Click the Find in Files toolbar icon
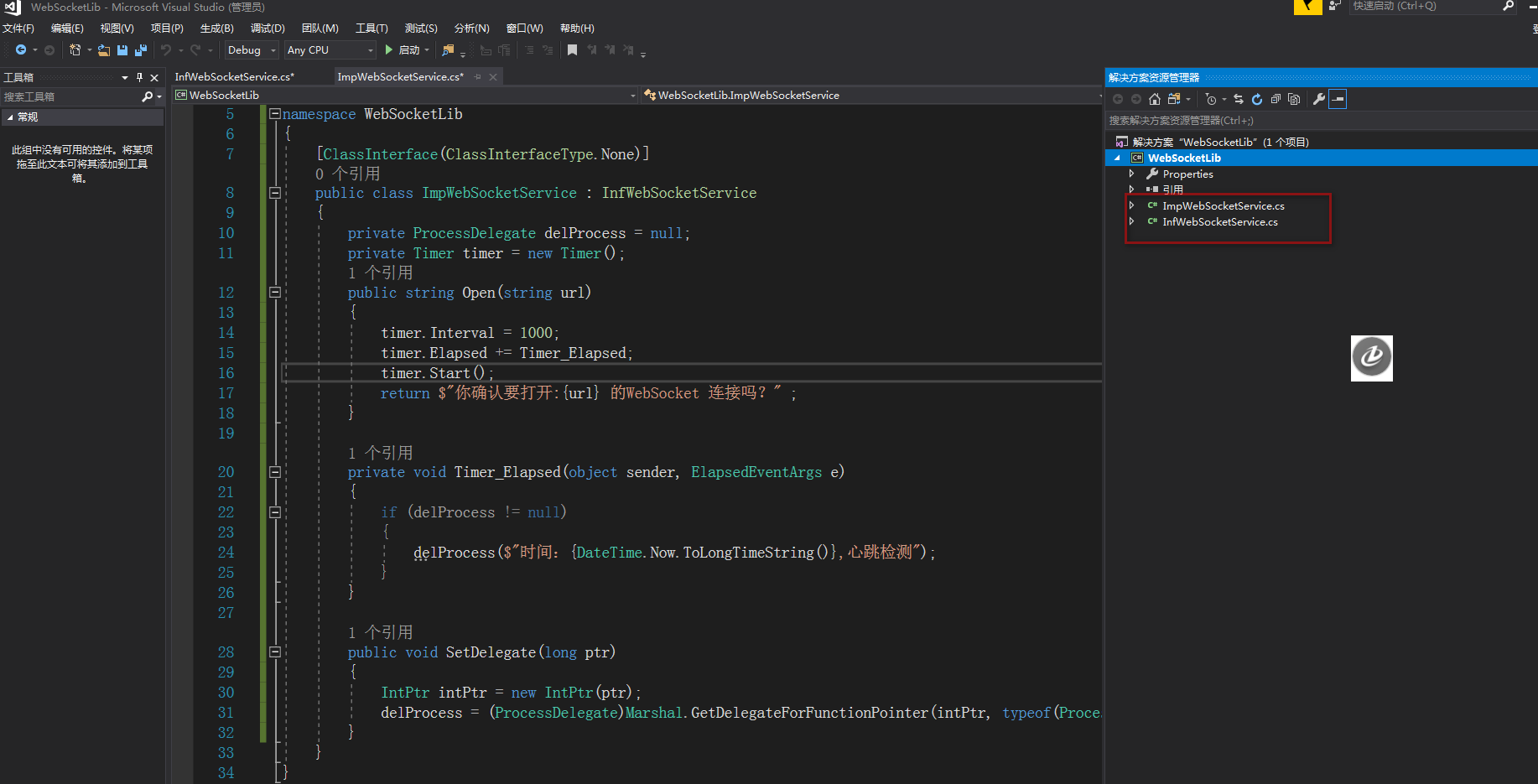 448,50
